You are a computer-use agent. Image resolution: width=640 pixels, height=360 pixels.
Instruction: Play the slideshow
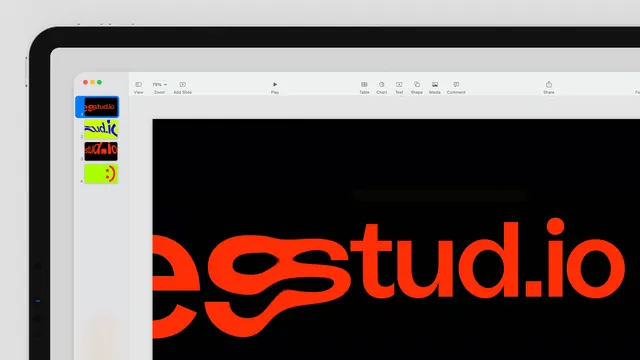pos(275,87)
